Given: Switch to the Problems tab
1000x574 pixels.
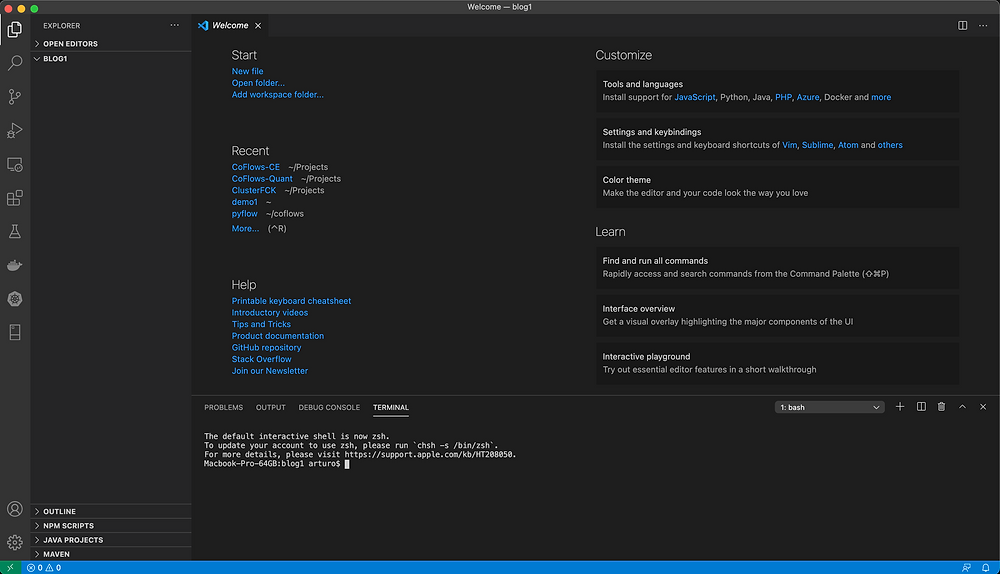Looking at the screenshot, I should click(223, 408).
